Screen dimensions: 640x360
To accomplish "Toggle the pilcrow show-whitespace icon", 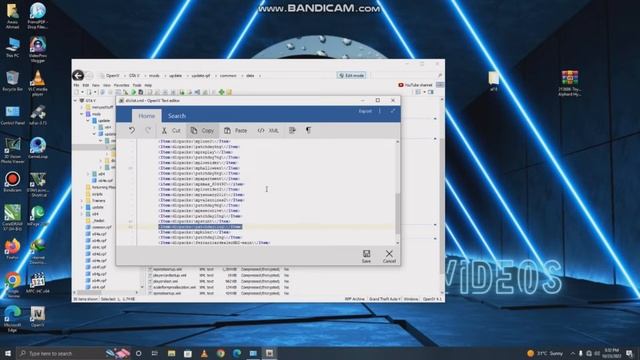I will [308, 130].
